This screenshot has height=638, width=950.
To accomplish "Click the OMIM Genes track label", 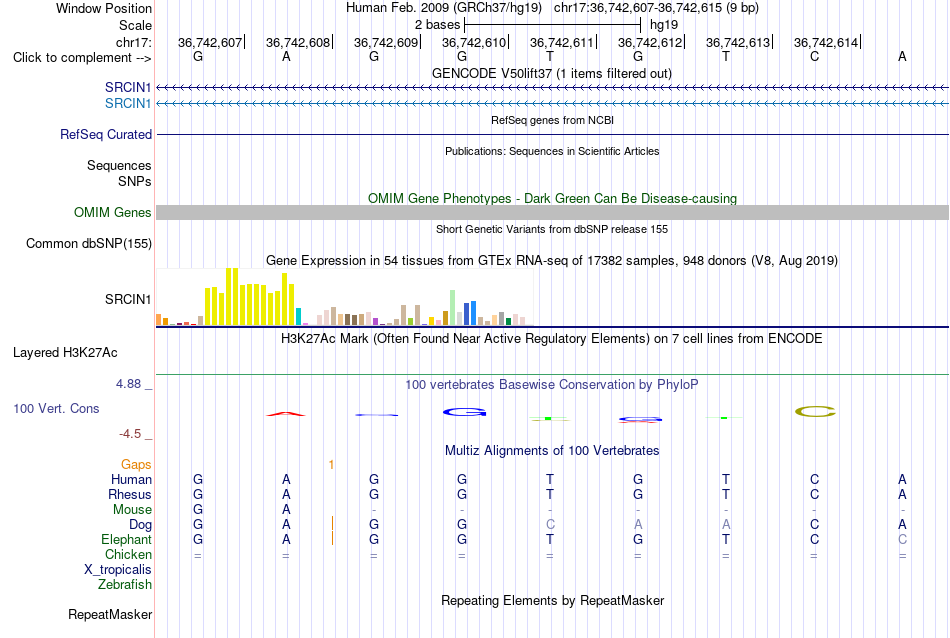I will point(113,213).
